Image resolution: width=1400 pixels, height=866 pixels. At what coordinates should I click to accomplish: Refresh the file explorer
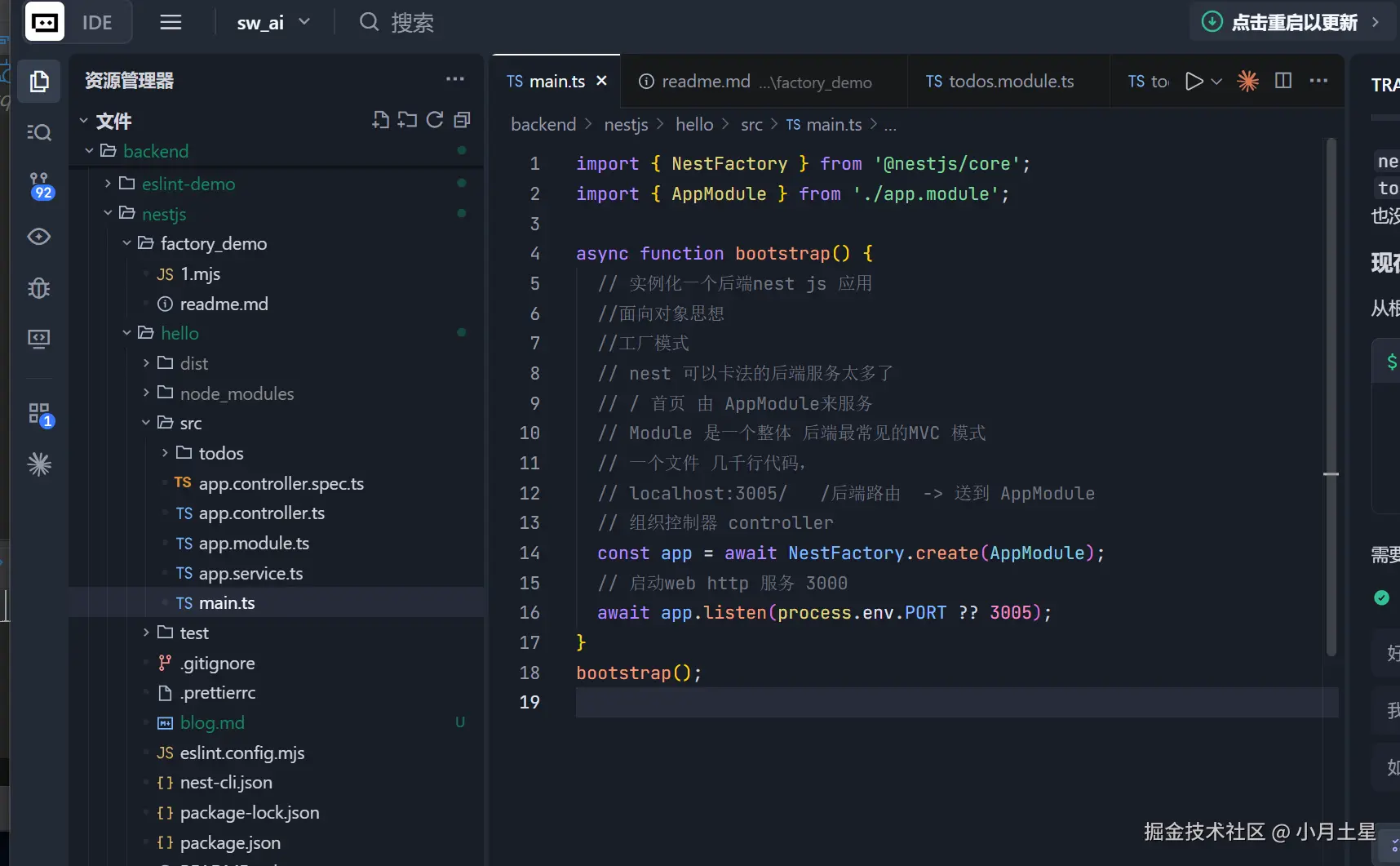[435, 121]
